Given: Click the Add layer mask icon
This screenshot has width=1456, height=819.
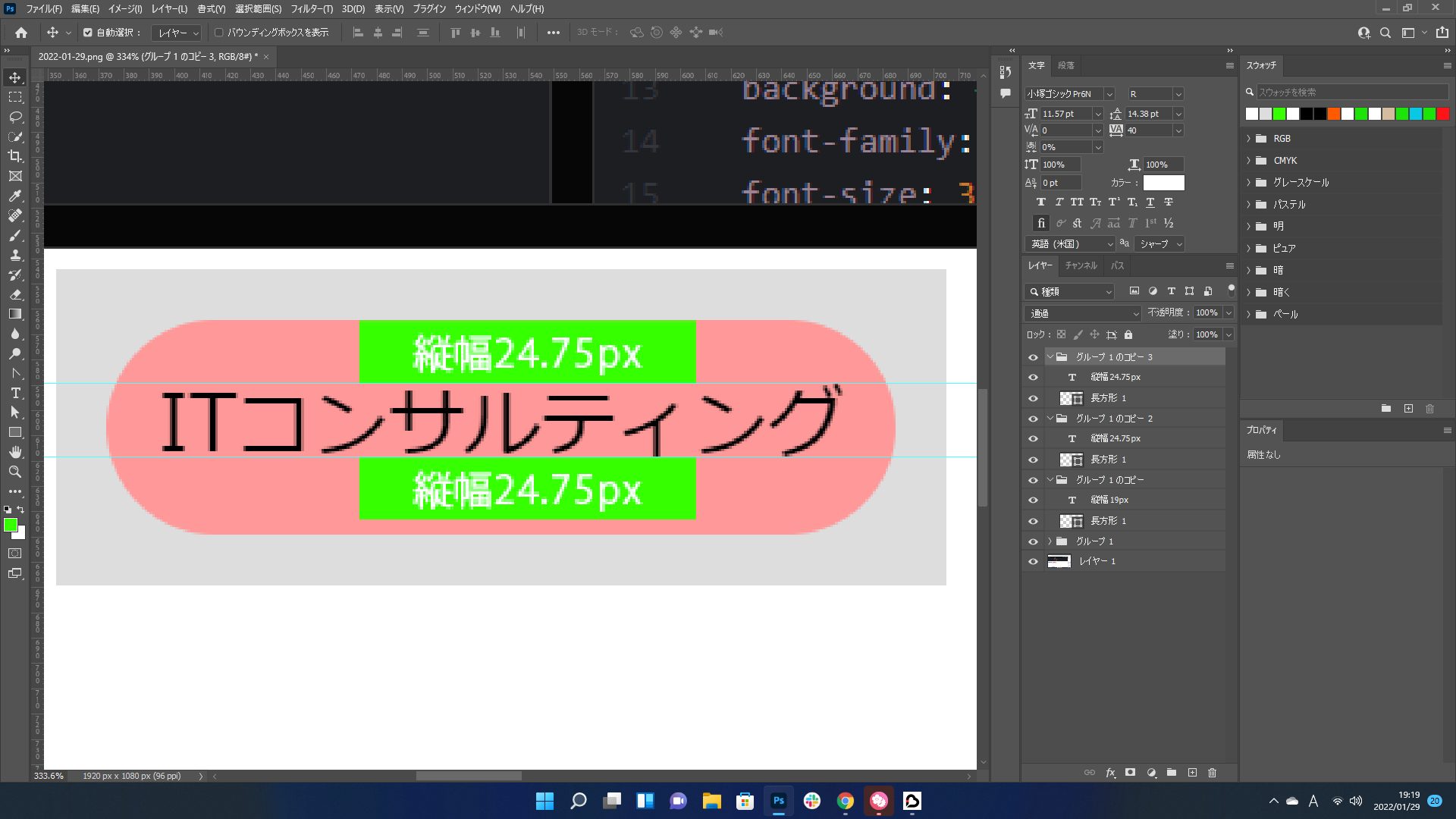Looking at the screenshot, I should click(x=1130, y=773).
